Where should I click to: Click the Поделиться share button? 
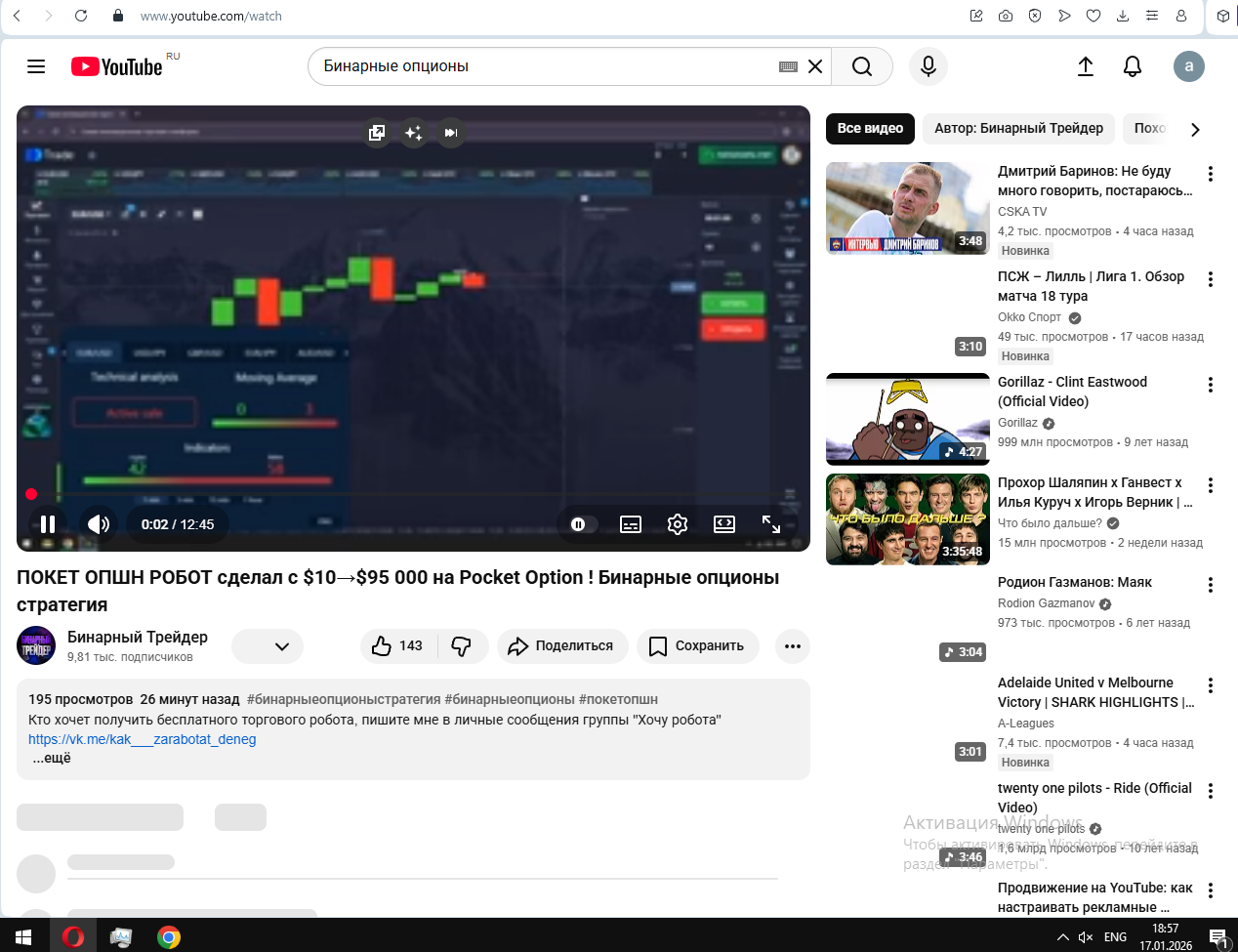562,646
